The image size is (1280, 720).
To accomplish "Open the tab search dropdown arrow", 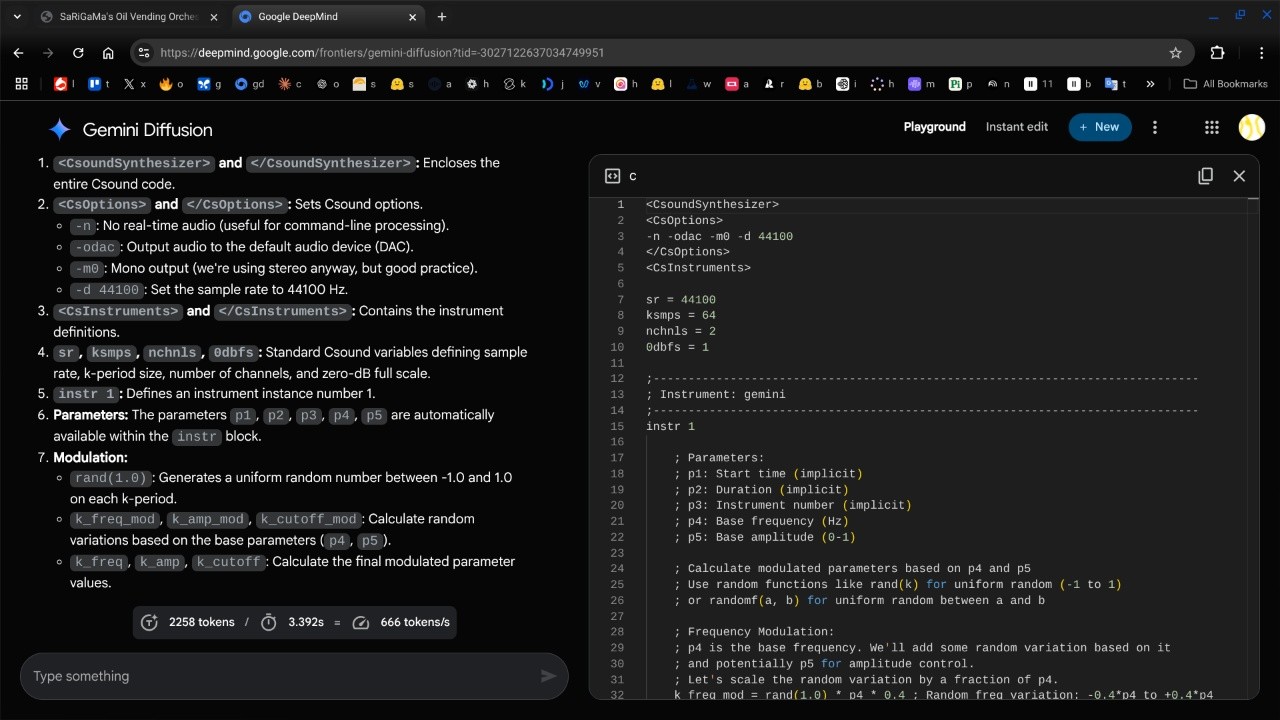I will click(x=17, y=17).
